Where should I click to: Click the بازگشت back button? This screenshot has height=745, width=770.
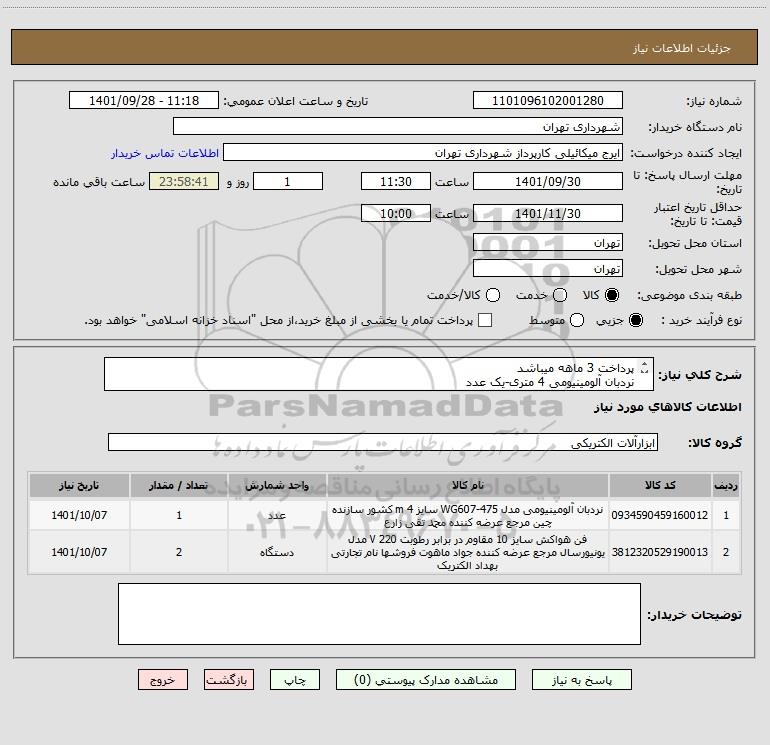229,680
